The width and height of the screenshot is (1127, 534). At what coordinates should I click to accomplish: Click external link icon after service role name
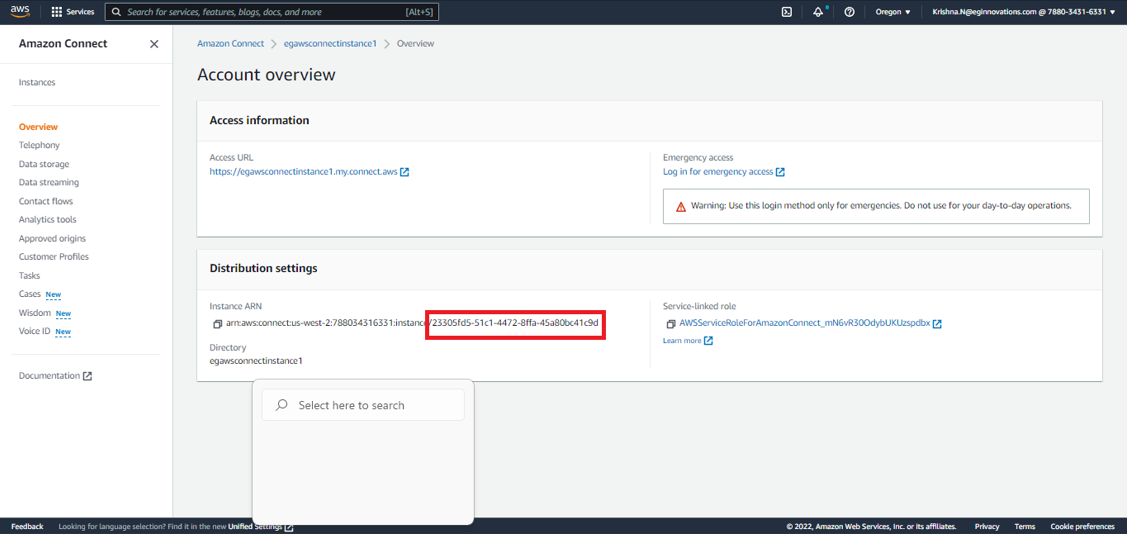(x=937, y=324)
